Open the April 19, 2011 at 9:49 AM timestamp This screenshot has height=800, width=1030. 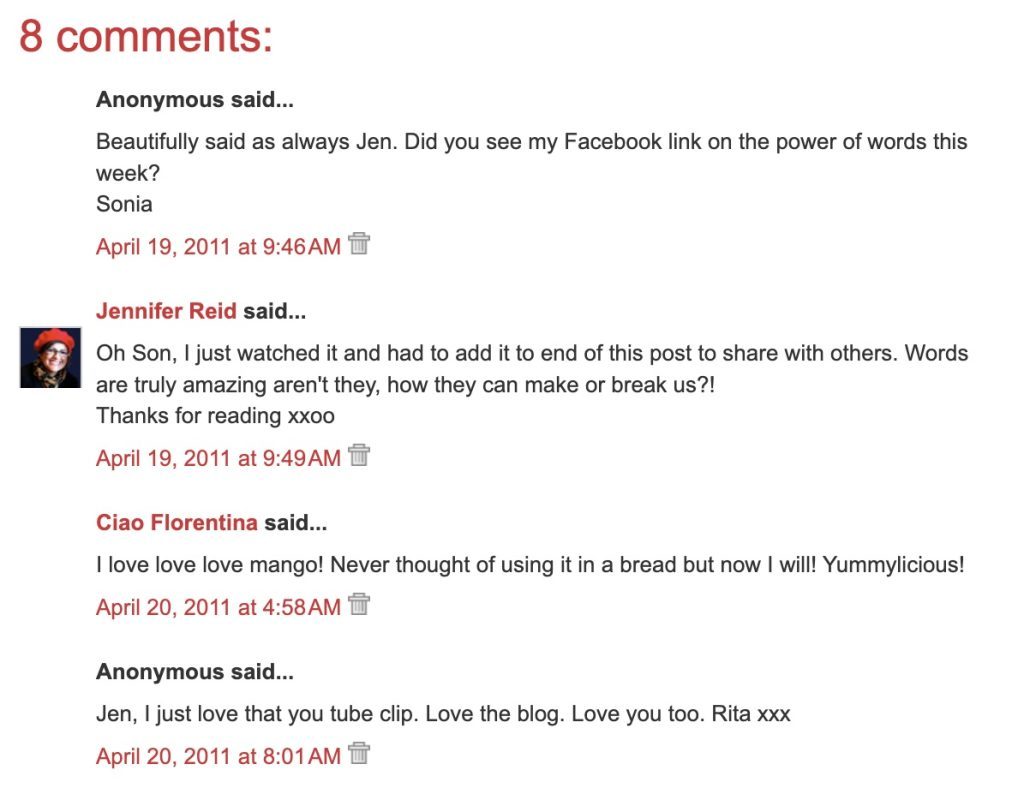pyautogui.click(x=218, y=458)
